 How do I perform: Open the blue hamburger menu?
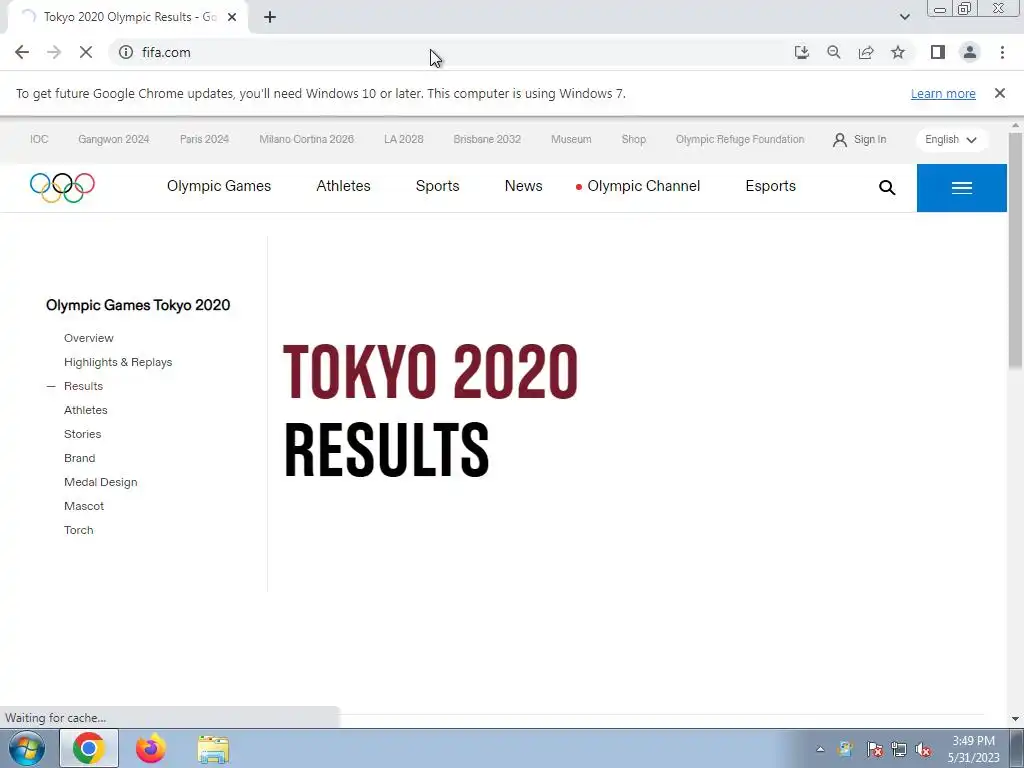(x=961, y=188)
